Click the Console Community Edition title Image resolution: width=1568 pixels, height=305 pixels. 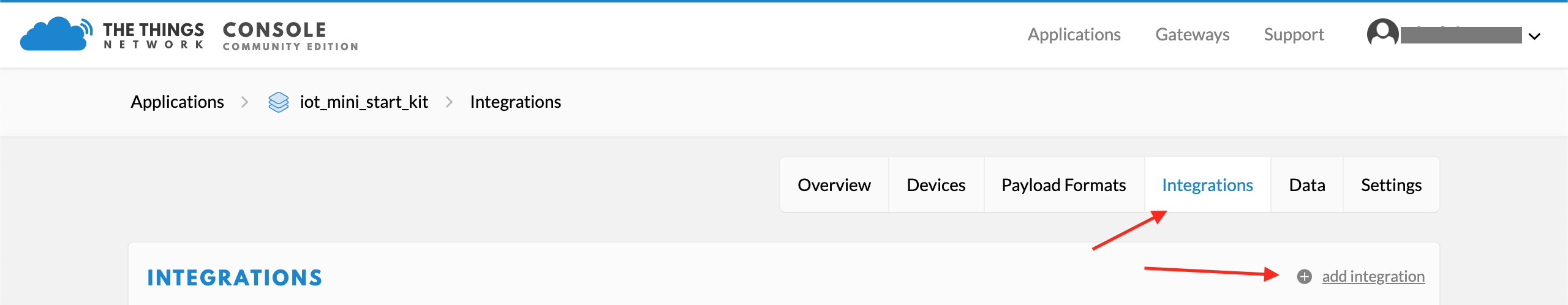click(x=290, y=36)
